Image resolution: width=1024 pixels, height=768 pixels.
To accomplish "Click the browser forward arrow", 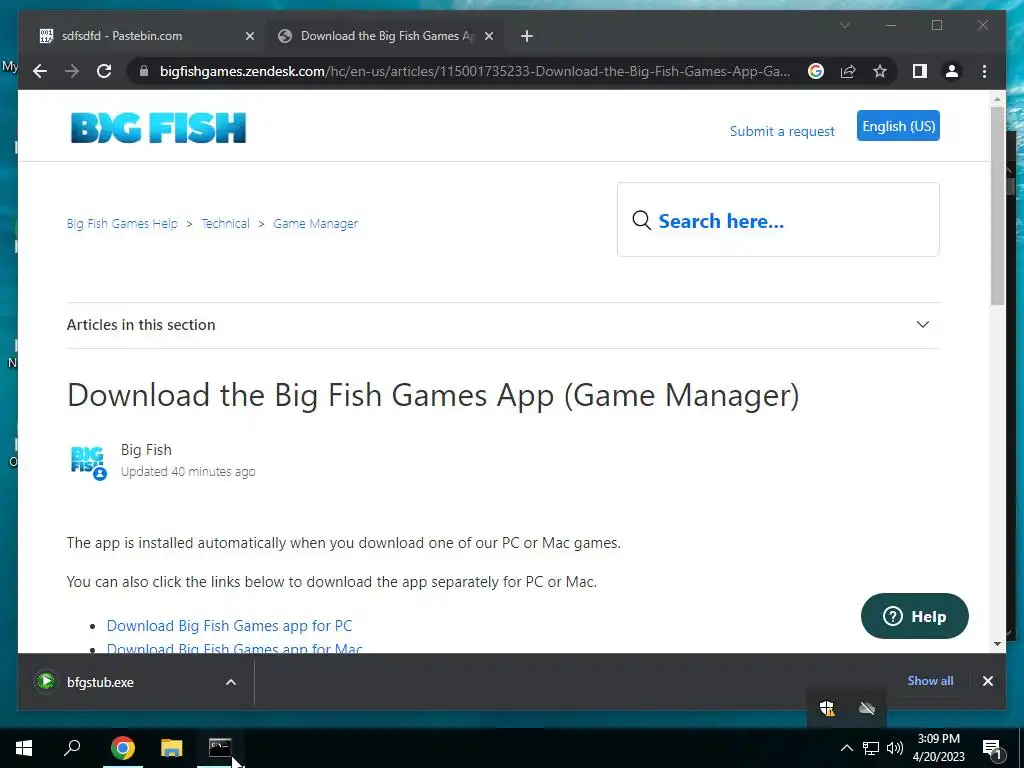I will tap(72, 71).
